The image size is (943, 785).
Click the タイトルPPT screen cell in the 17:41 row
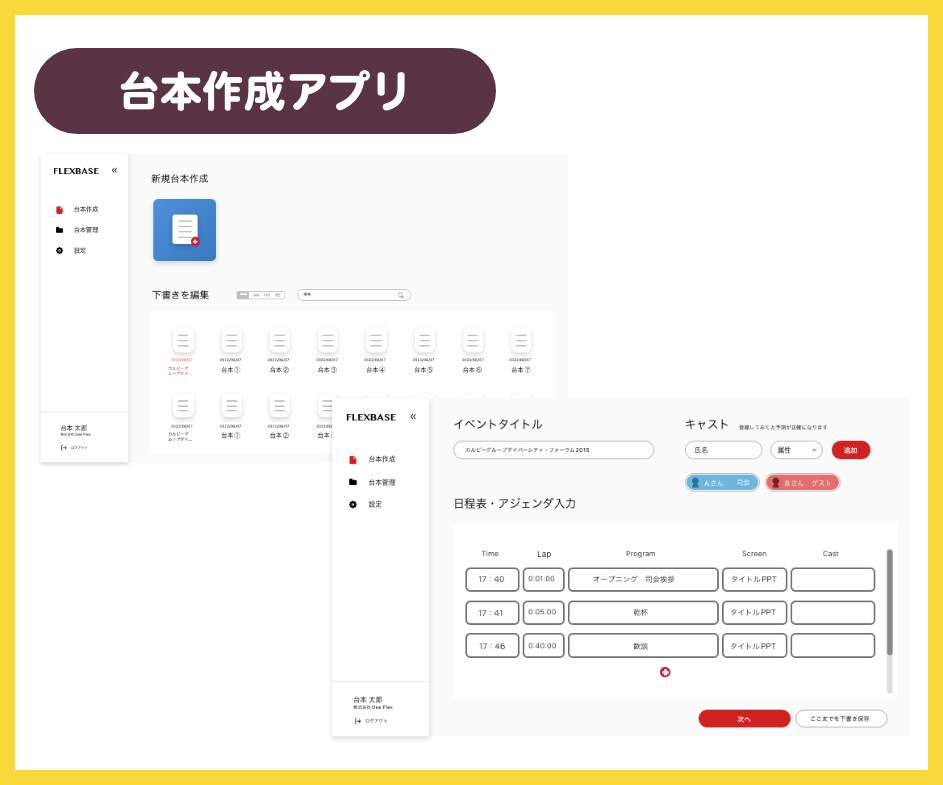tap(754, 612)
